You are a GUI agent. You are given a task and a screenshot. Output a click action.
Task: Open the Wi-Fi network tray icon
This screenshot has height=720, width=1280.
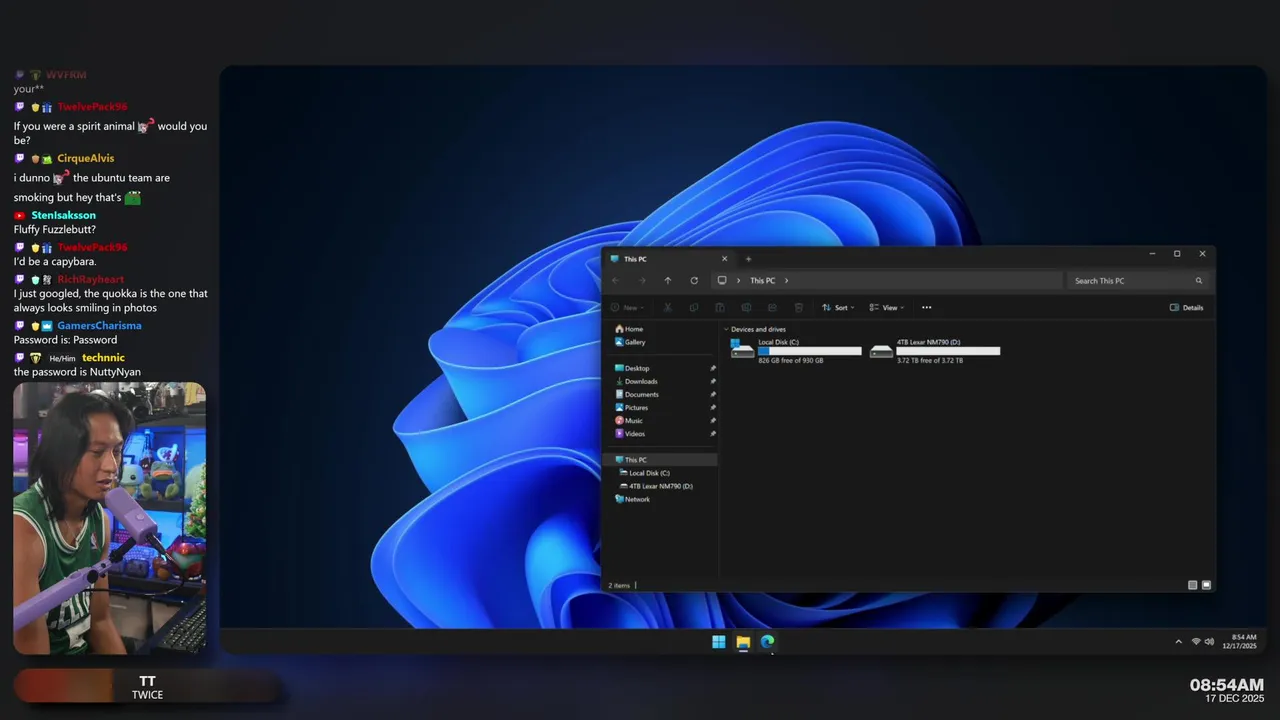point(1196,642)
